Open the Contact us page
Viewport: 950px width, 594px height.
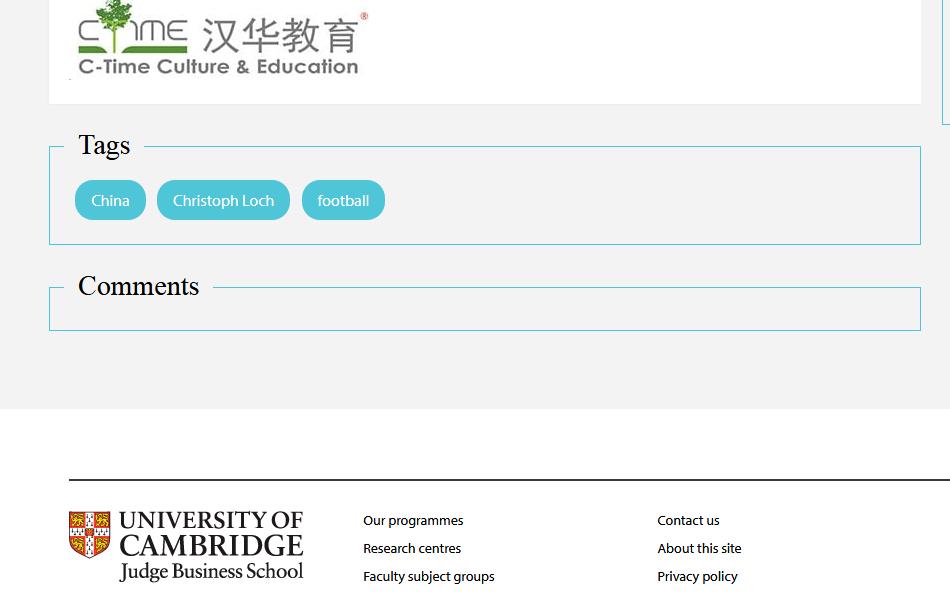coord(688,520)
